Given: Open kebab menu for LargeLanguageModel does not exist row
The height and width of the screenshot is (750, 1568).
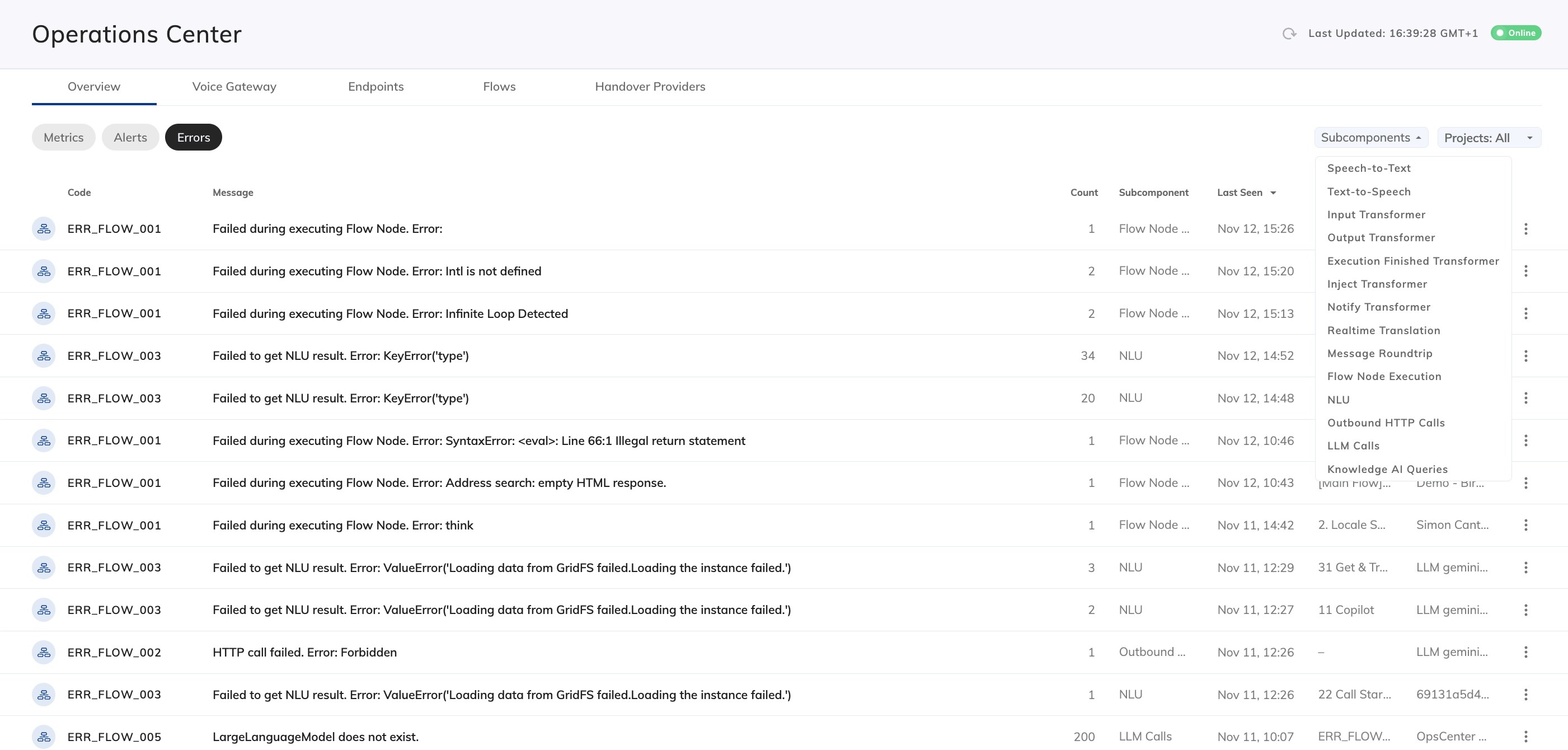Looking at the screenshot, I should click(x=1525, y=737).
